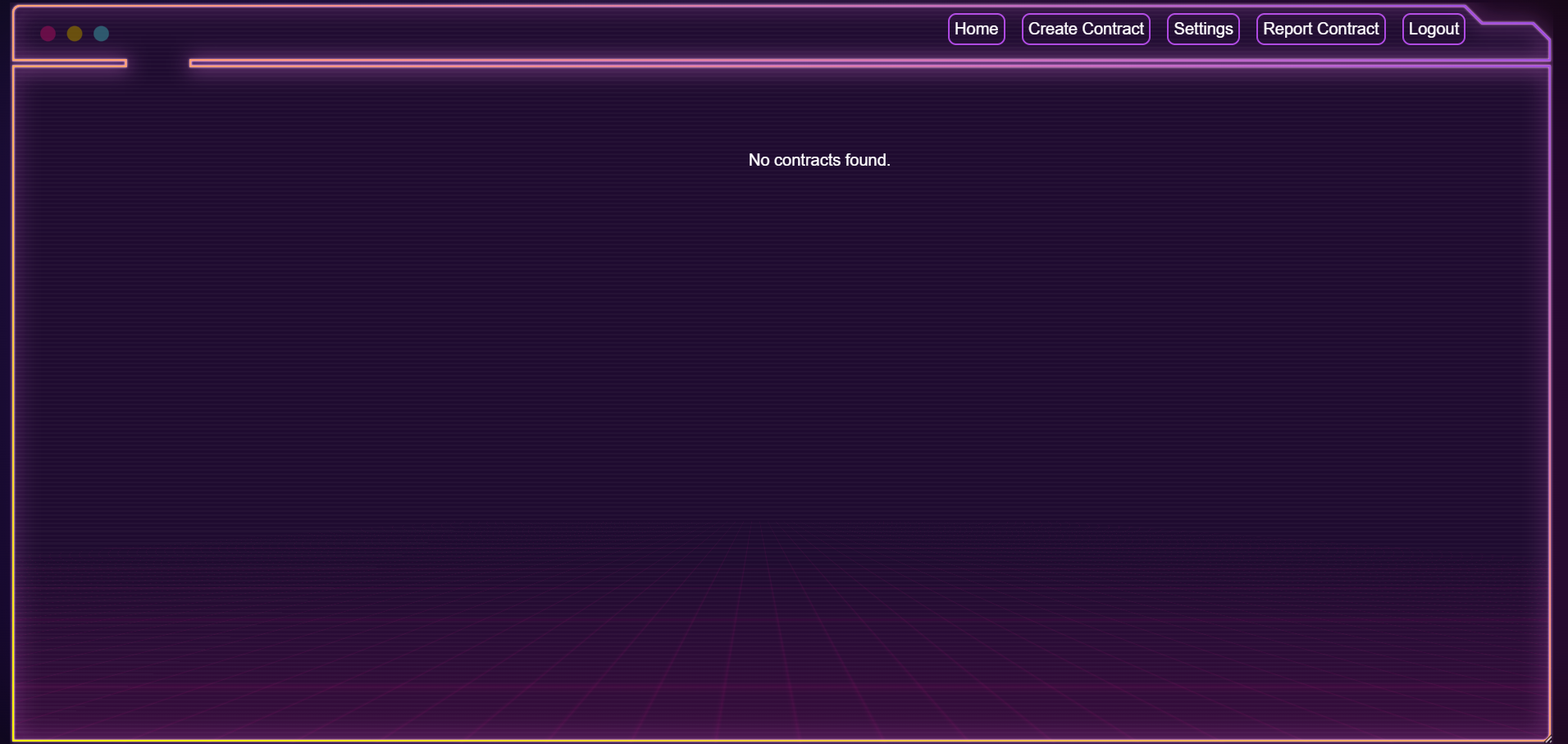Grab the bottom-right resize handle
Image resolution: width=1568 pixels, height=744 pixels.
coord(1547,739)
